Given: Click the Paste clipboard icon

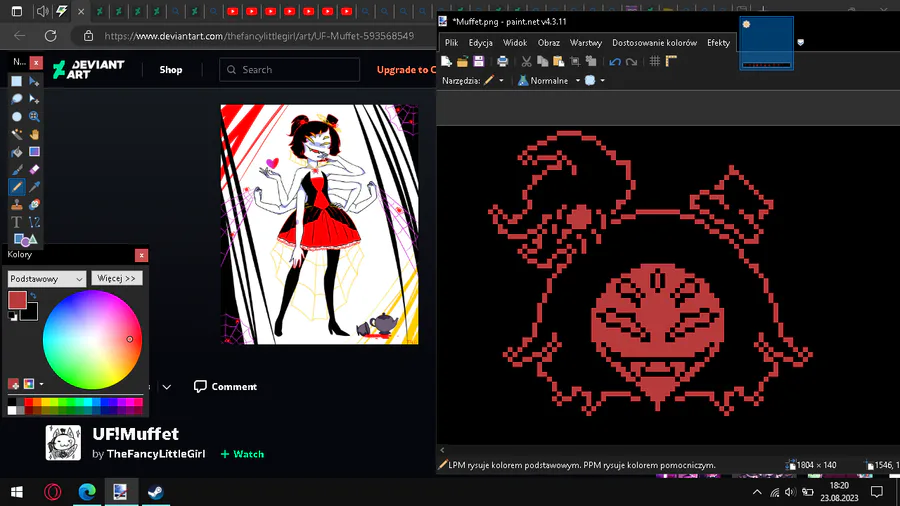Looking at the screenshot, I should [x=558, y=61].
